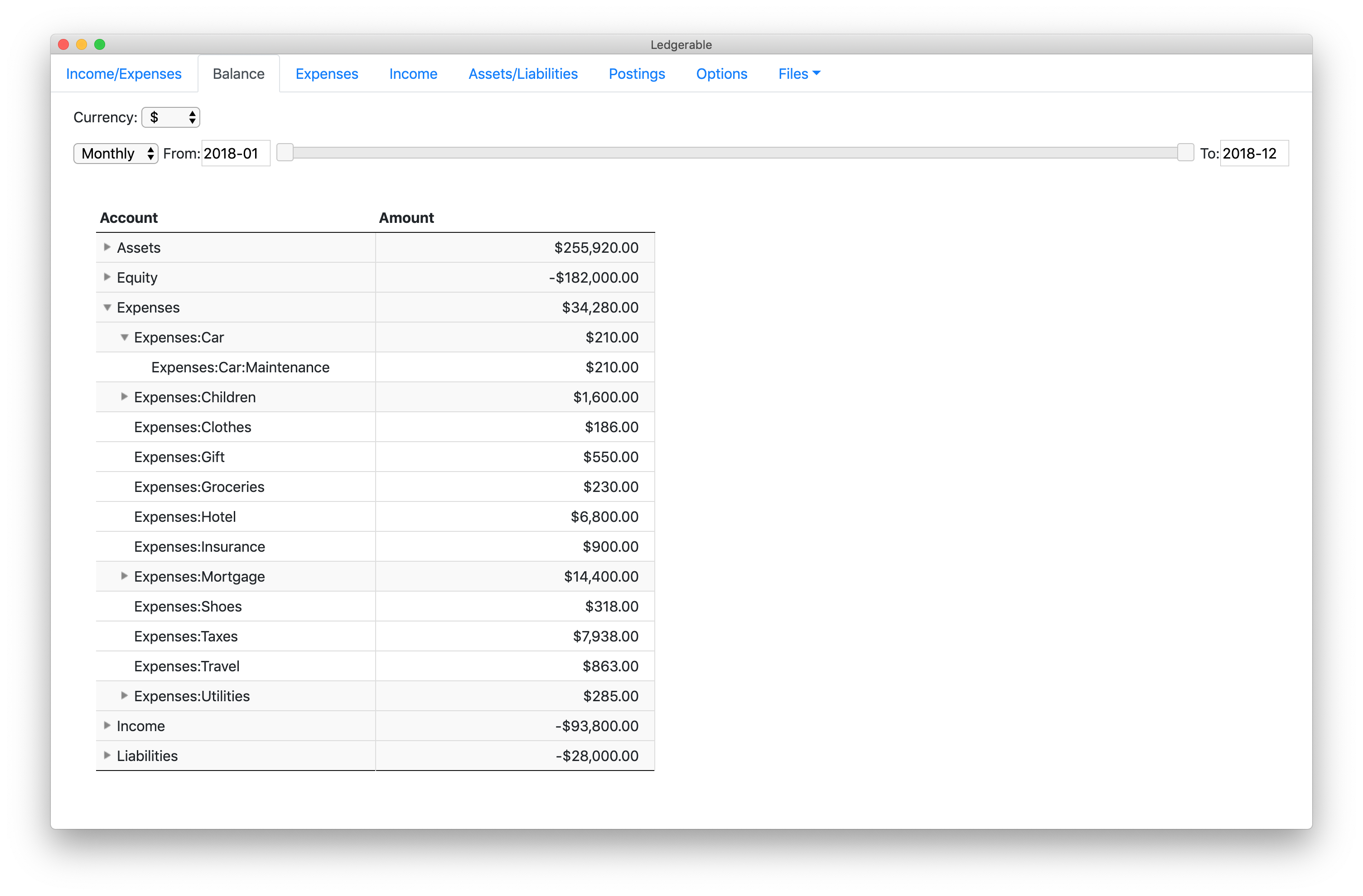Expand the Income account row
The height and width of the screenshot is (896, 1363).
107,725
